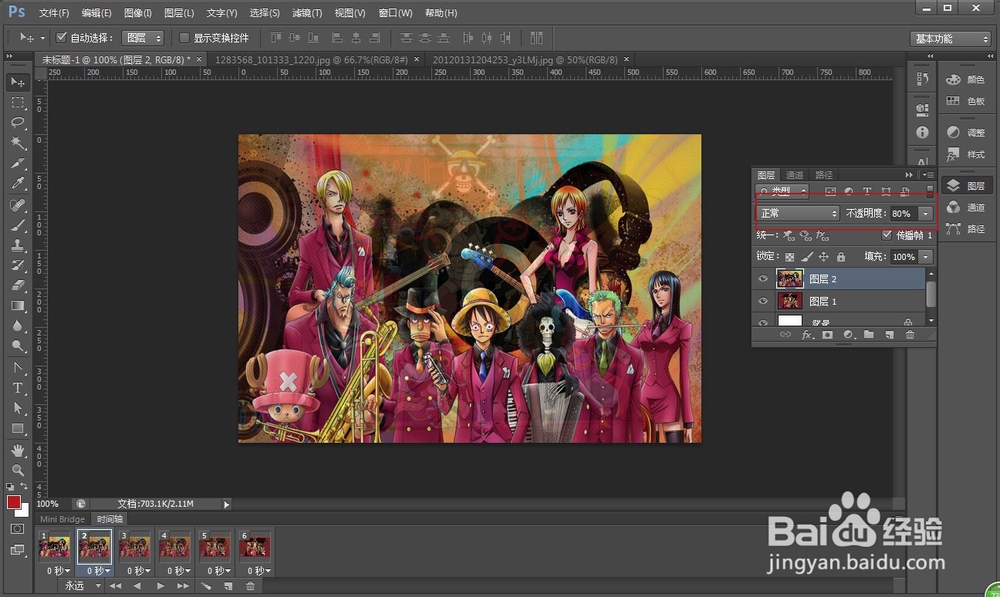Switch to the Mini Bridge tab

coord(62,519)
